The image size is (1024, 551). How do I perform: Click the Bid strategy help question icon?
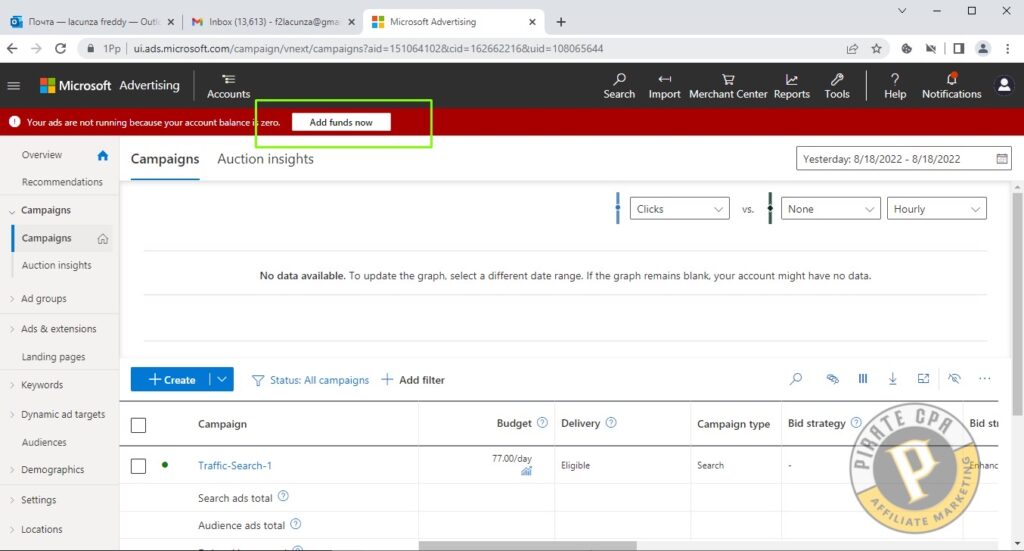856,422
